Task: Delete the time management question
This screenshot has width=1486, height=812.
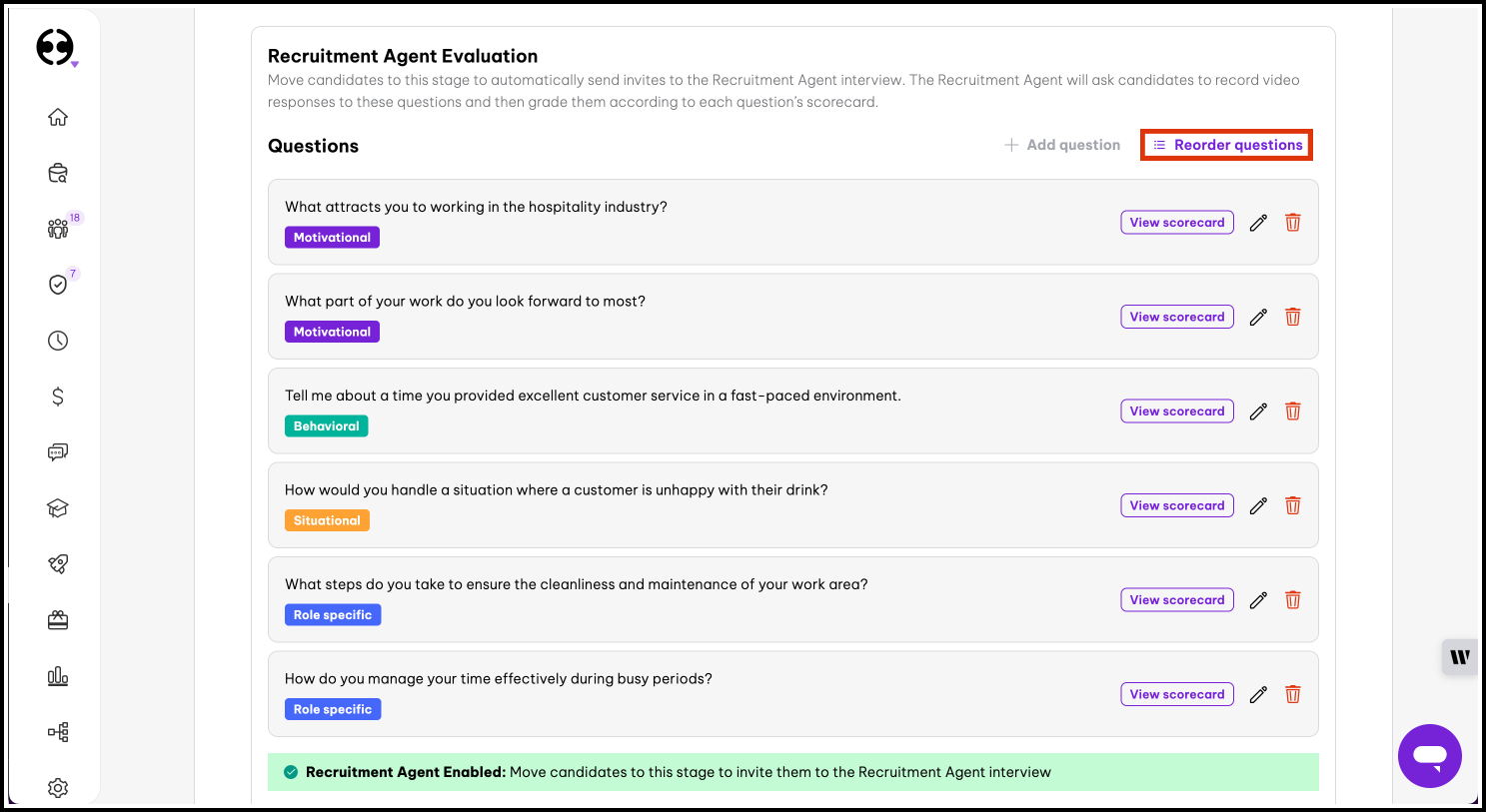Action: point(1292,694)
